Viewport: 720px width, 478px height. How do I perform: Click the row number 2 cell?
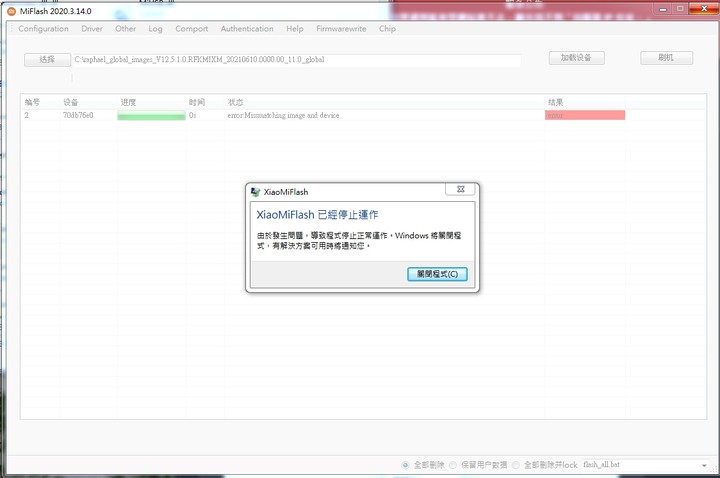(27, 115)
